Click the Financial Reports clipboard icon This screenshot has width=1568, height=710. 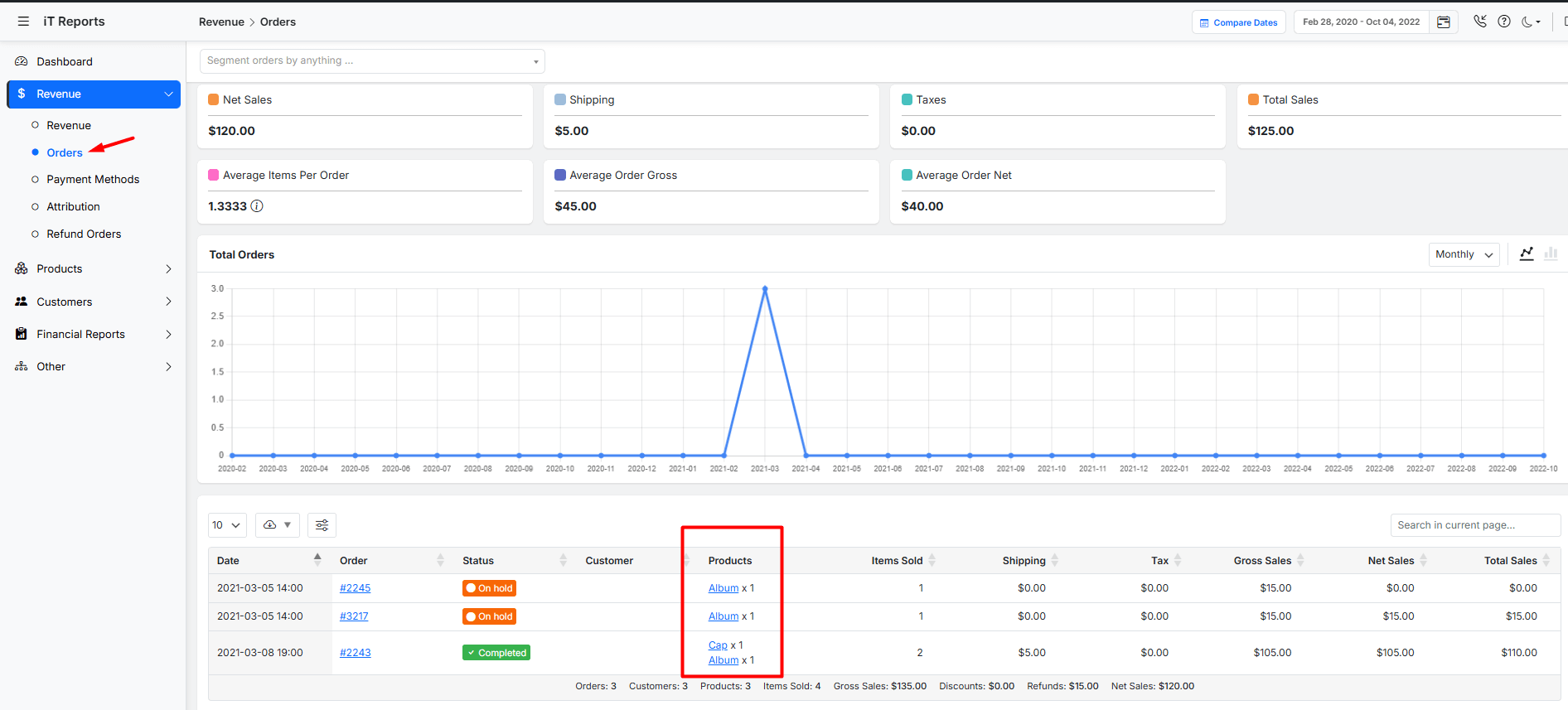[x=22, y=334]
